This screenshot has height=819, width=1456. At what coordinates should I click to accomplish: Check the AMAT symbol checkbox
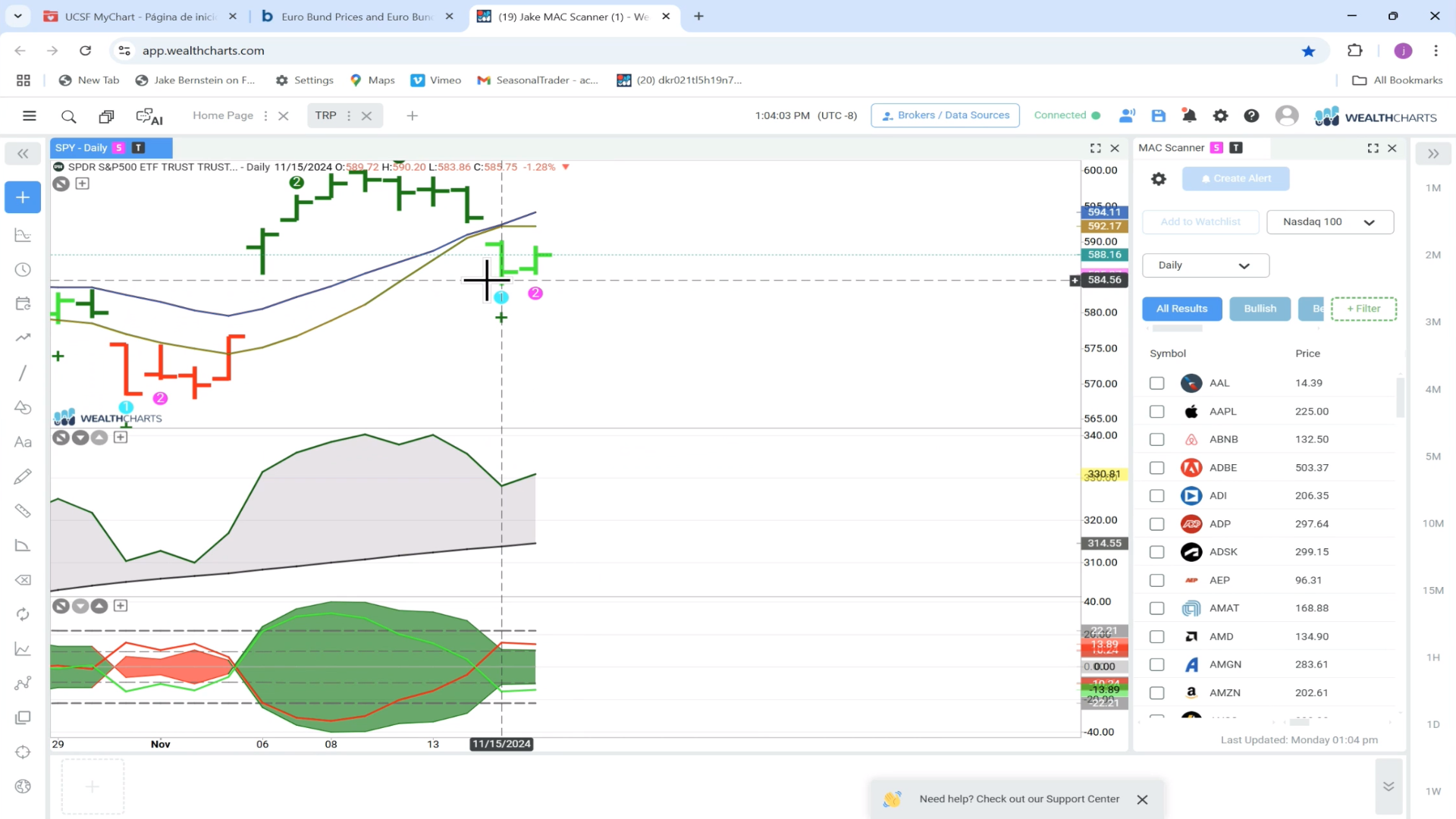(1156, 608)
